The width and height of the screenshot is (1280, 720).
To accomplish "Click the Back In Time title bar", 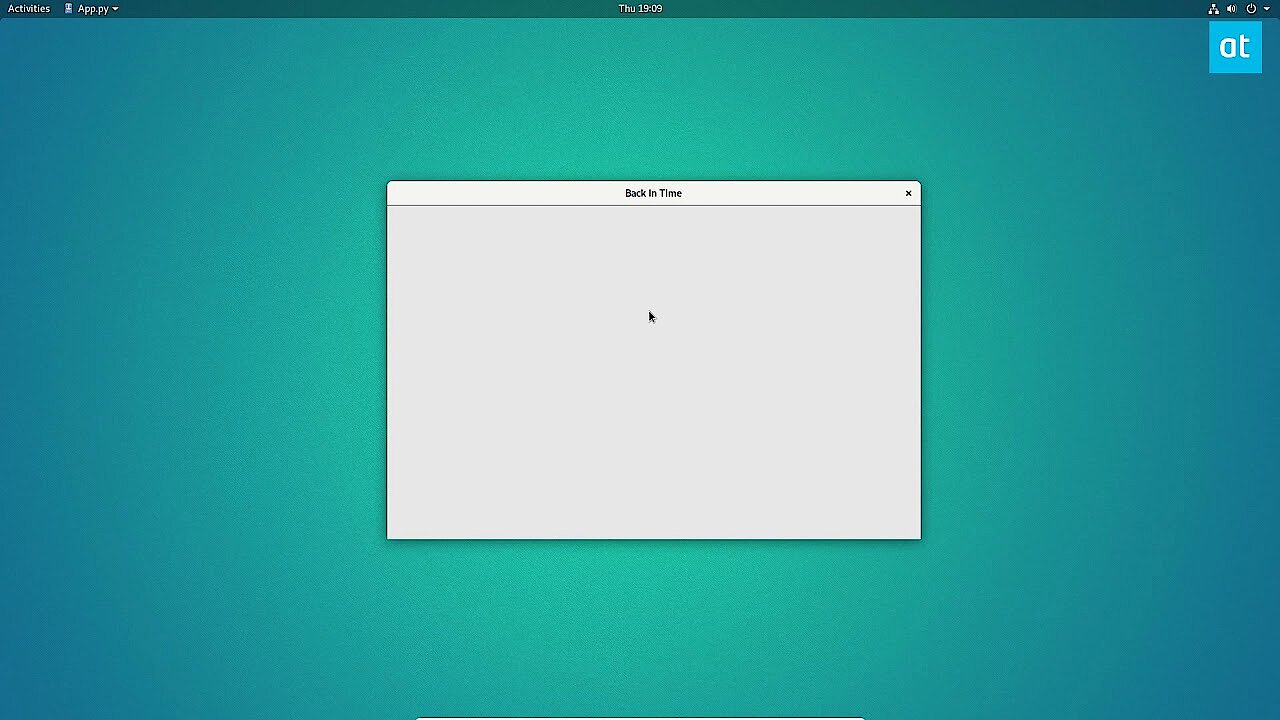I will click(x=653, y=193).
